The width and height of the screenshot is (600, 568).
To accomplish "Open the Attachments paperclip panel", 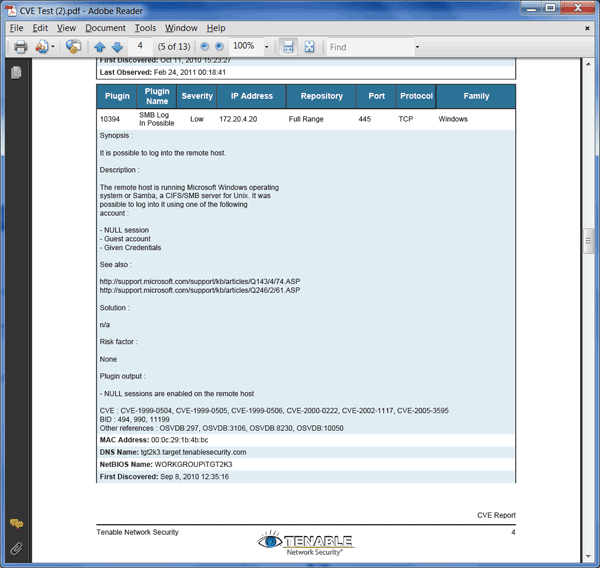I will pos(16,548).
